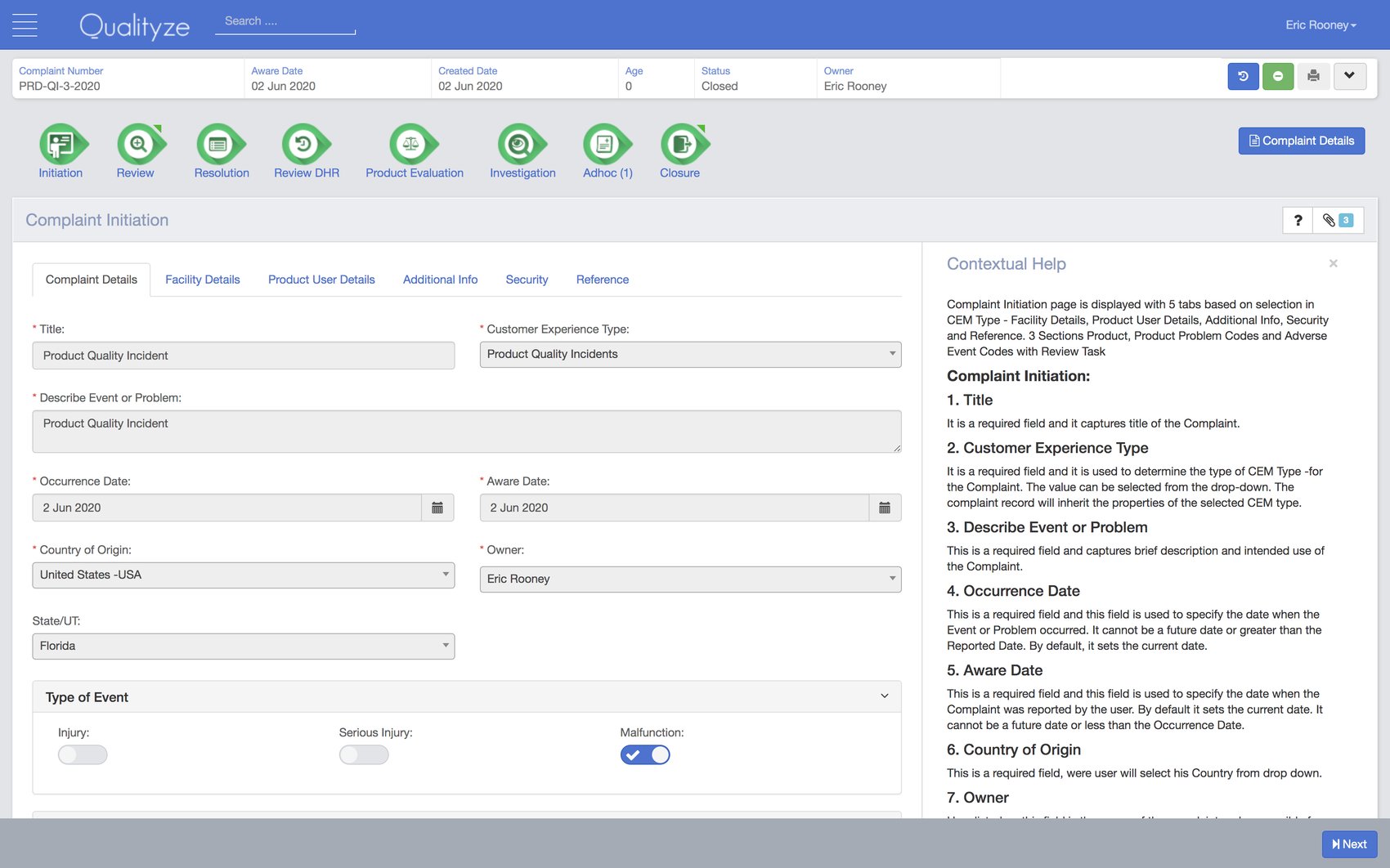The height and width of the screenshot is (868, 1390).
Task: Turn on the Serious Injury switch
Action: click(x=363, y=754)
